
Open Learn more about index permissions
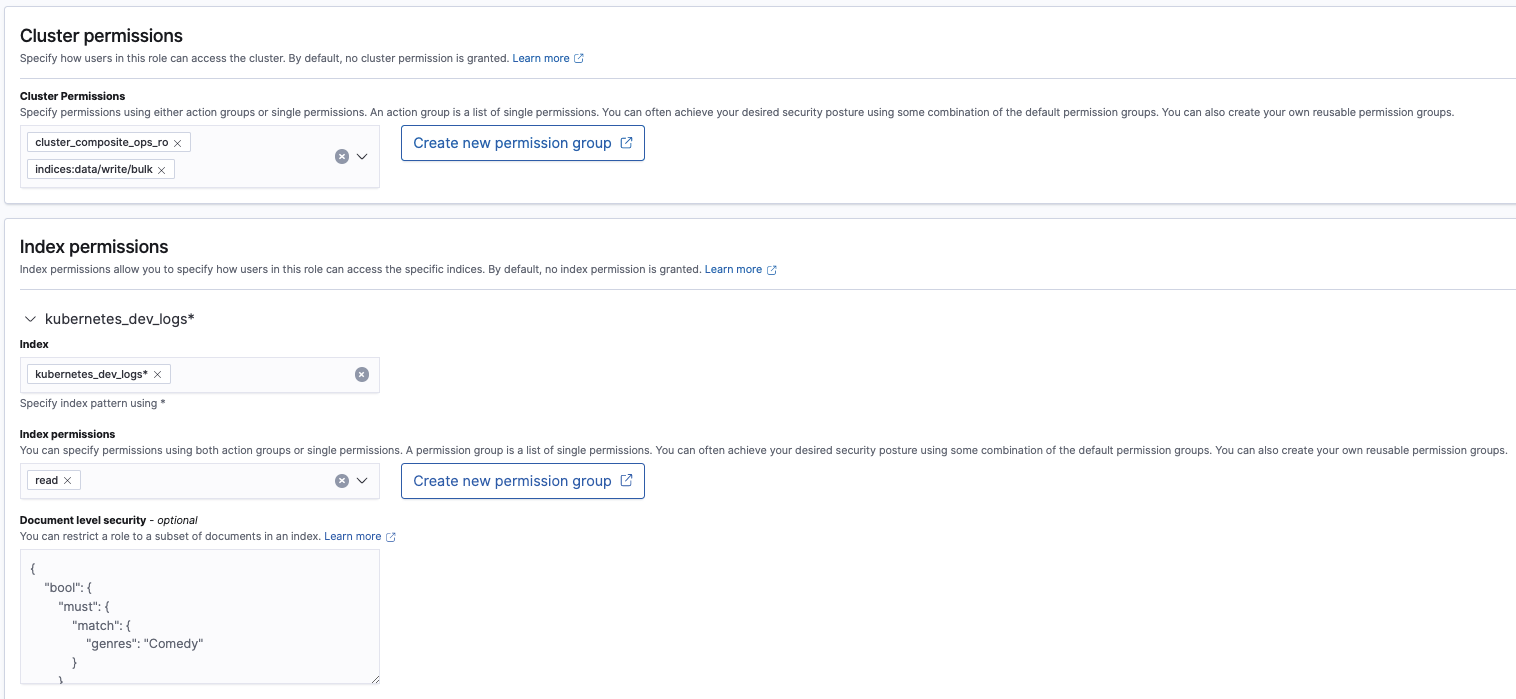(x=734, y=269)
